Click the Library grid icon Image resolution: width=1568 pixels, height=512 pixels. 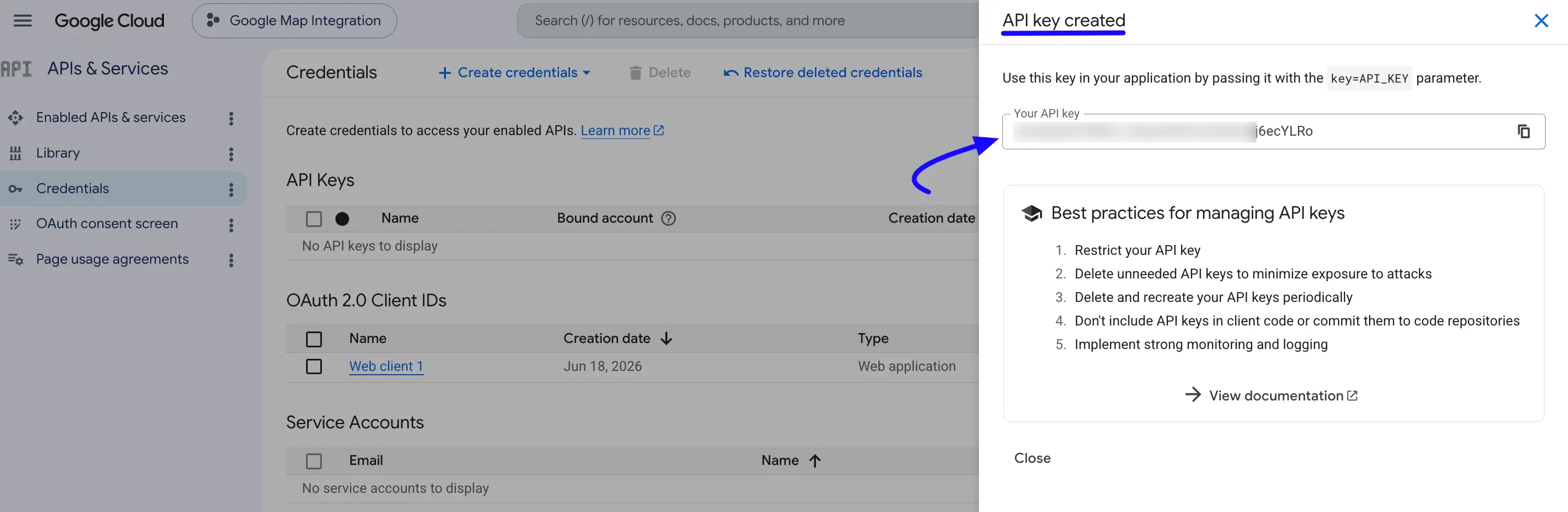[15, 153]
